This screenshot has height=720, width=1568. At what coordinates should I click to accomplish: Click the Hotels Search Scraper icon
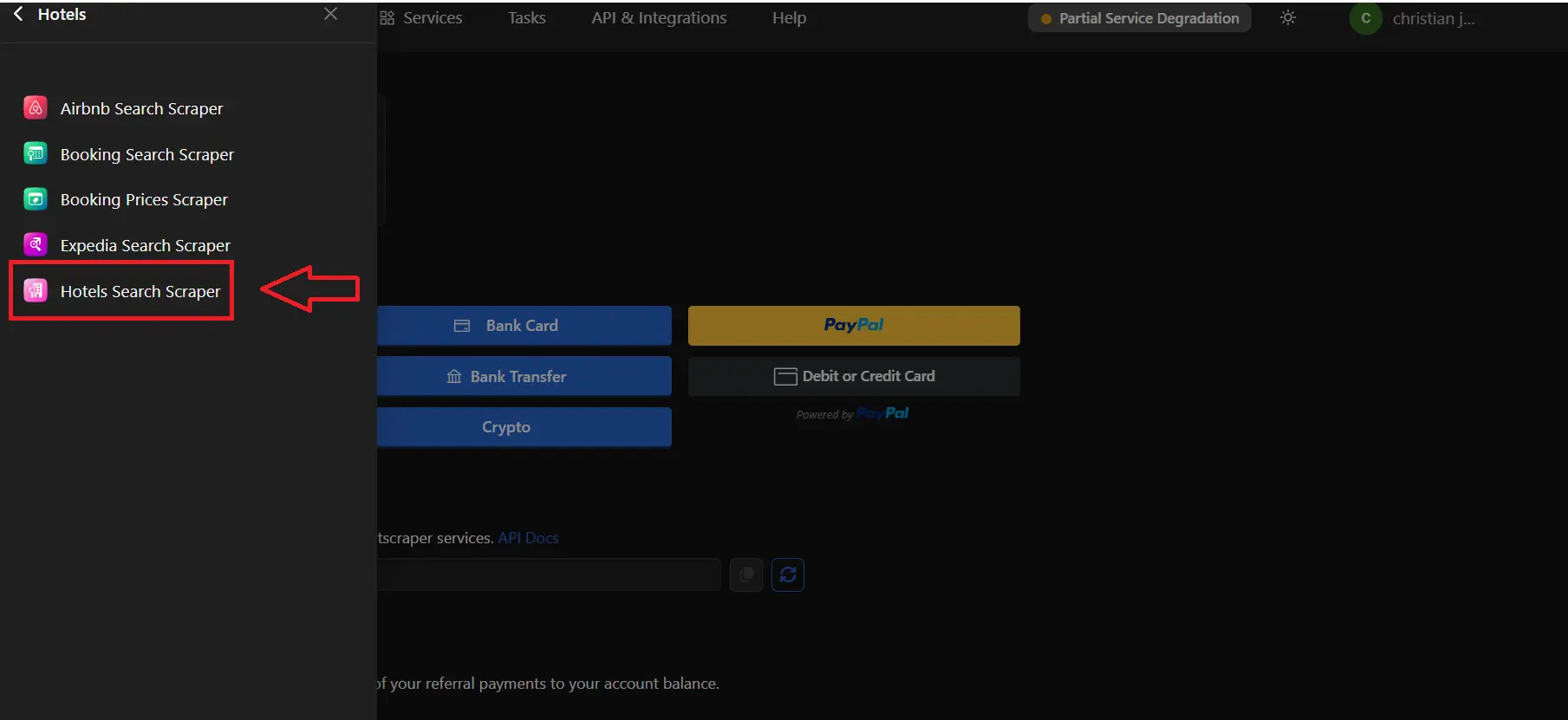click(x=35, y=291)
